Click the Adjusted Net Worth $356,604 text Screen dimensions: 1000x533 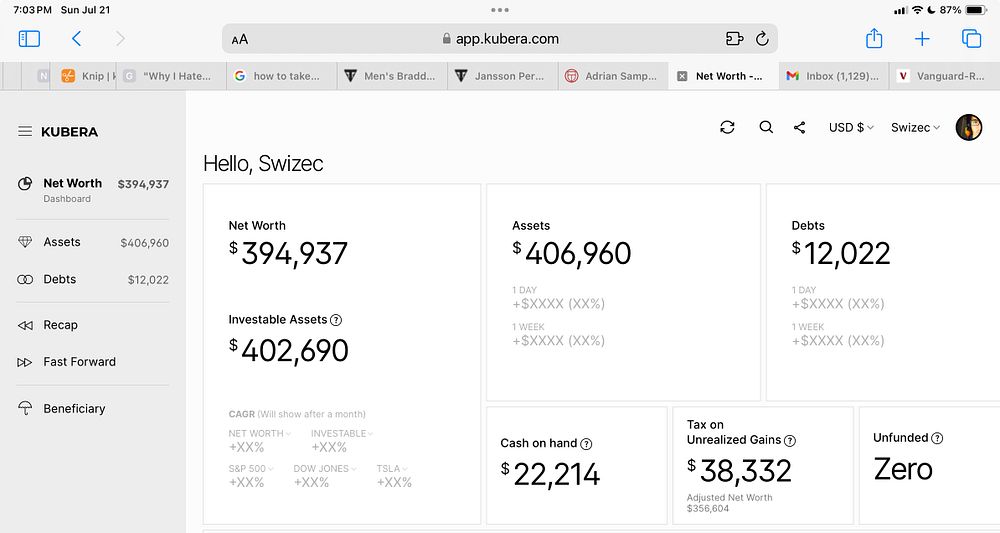(x=730, y=503)
